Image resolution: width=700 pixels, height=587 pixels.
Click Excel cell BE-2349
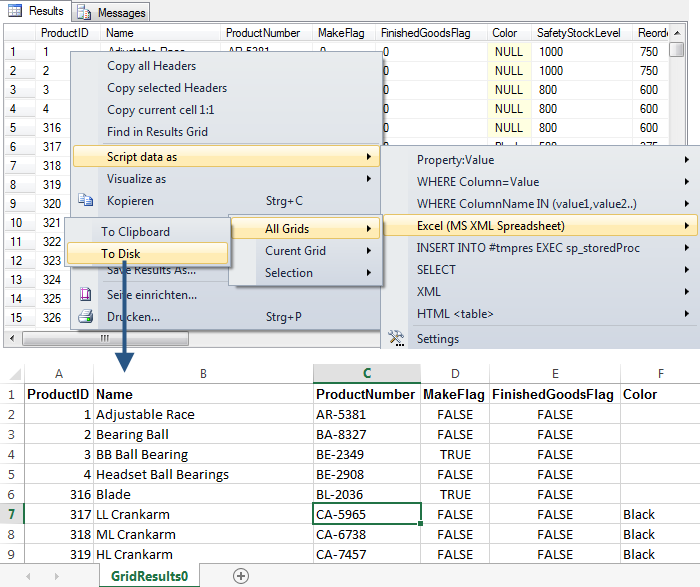click(367, 454)
